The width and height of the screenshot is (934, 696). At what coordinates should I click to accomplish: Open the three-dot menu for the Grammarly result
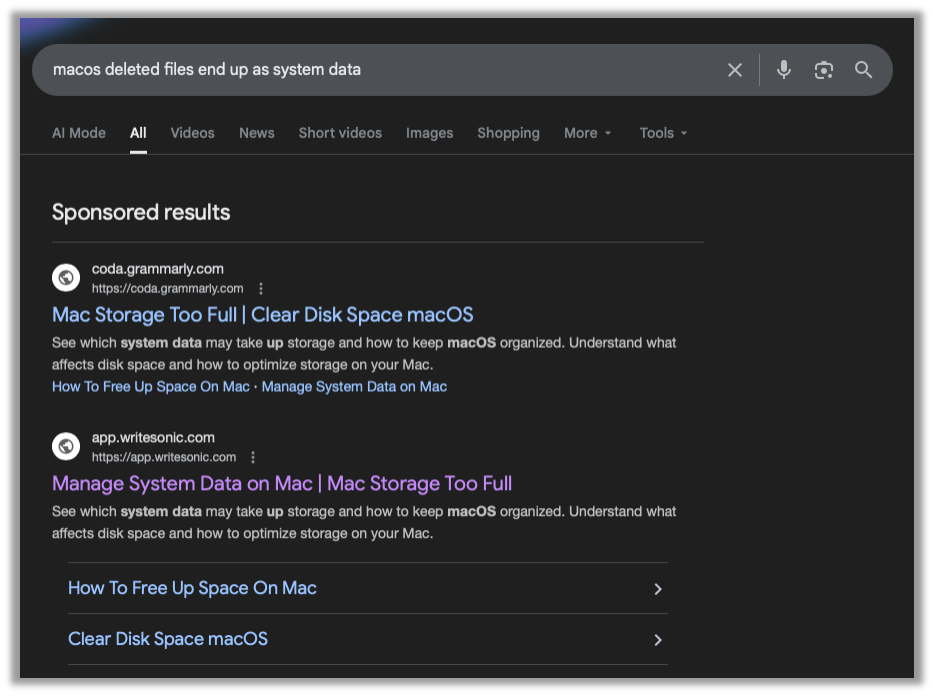(260, 288)
